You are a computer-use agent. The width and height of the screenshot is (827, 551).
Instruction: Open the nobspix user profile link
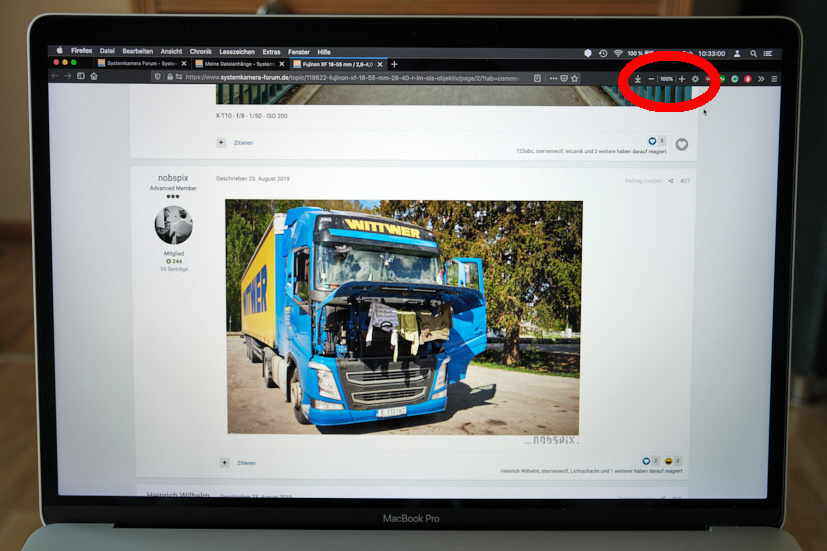point(173,177)
